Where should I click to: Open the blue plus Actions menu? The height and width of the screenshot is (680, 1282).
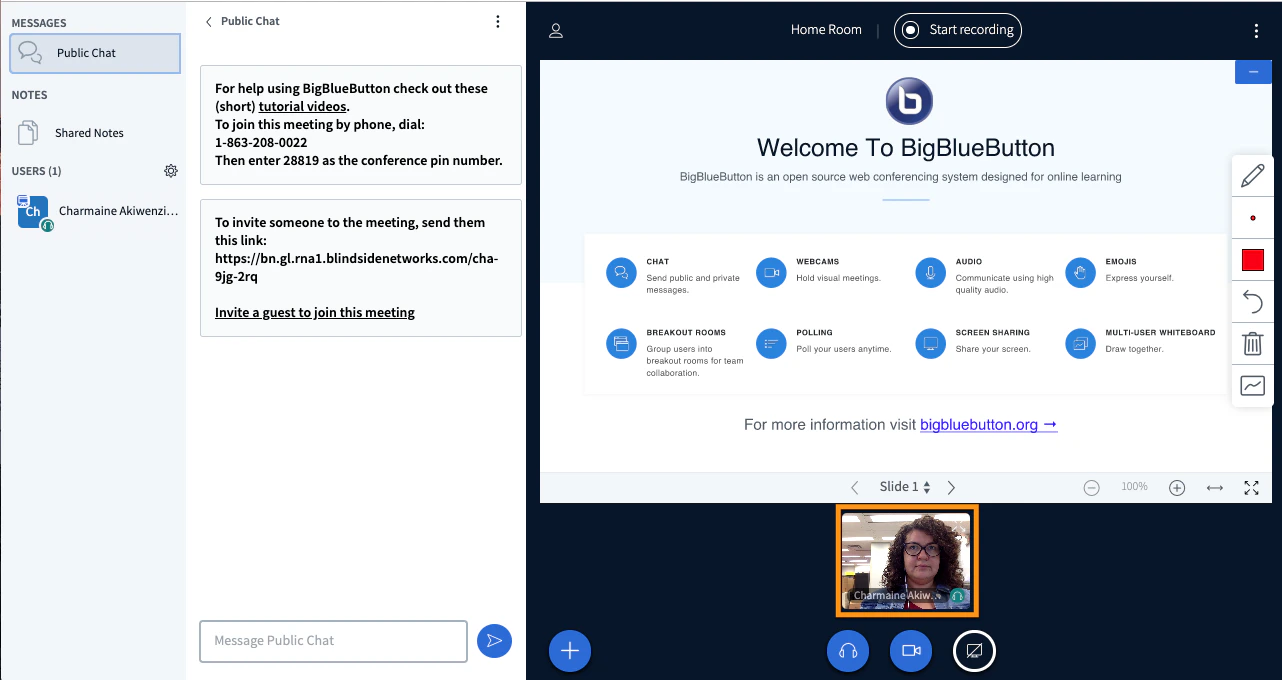click(570, 651)
